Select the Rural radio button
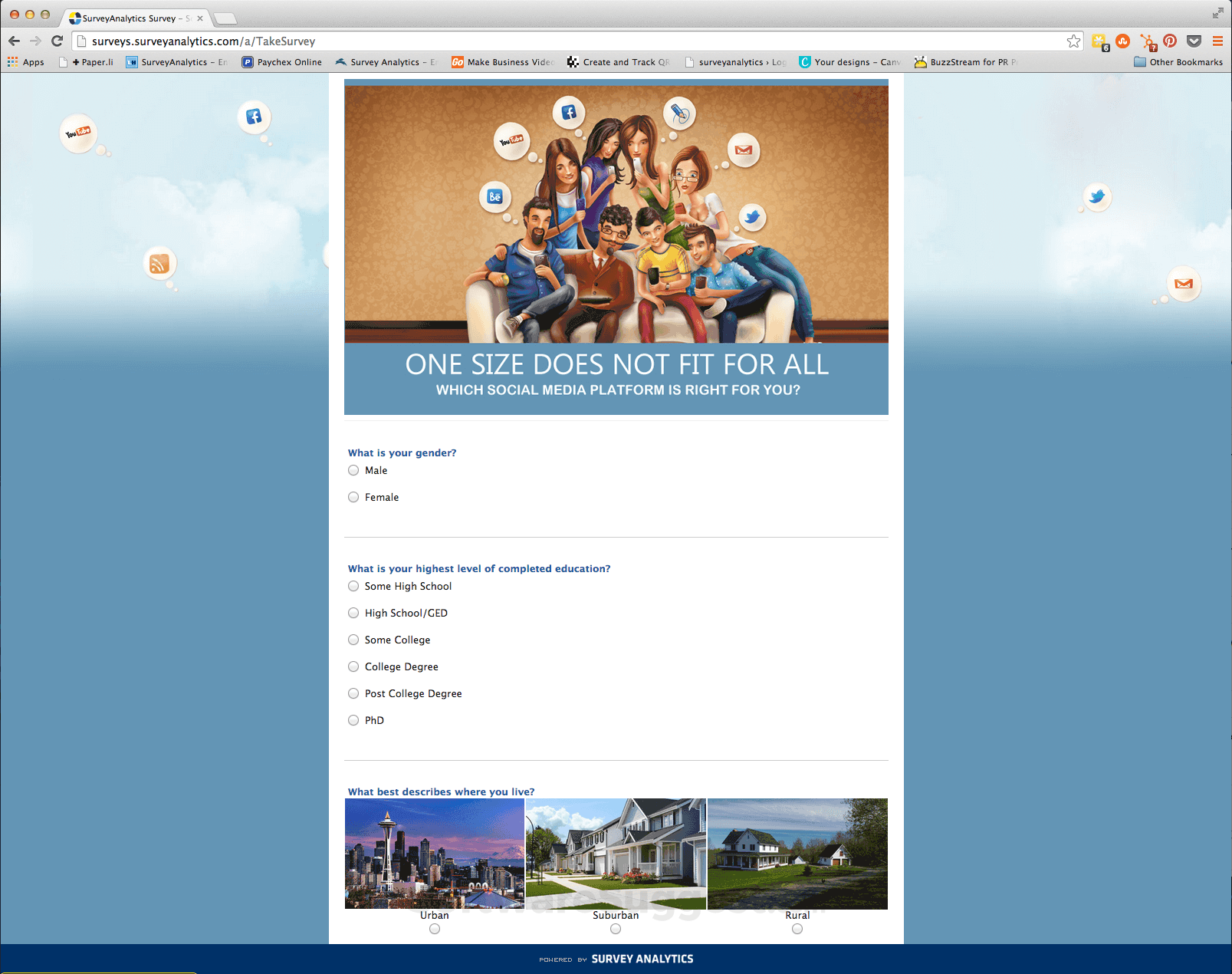Viewport: 1232px width, 974px height. (x=797, y=929)
